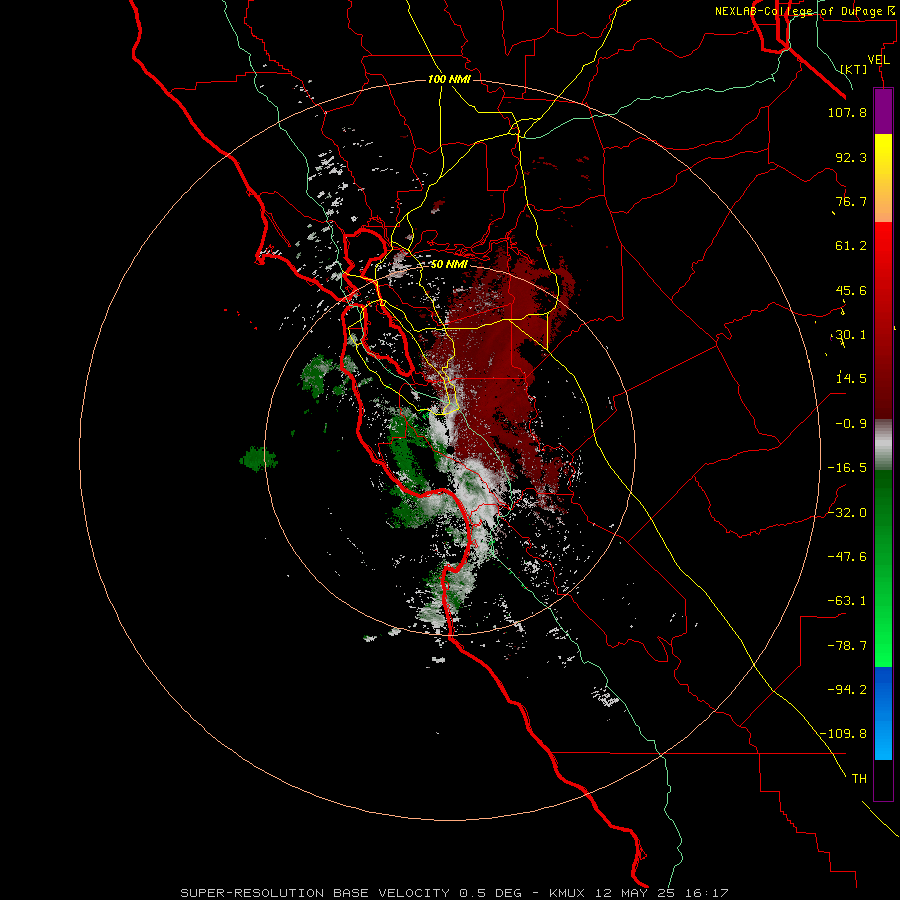Click the 16:17 timestamp in footer
This screenshot has width=900, height=900.
tap(707, 893)
